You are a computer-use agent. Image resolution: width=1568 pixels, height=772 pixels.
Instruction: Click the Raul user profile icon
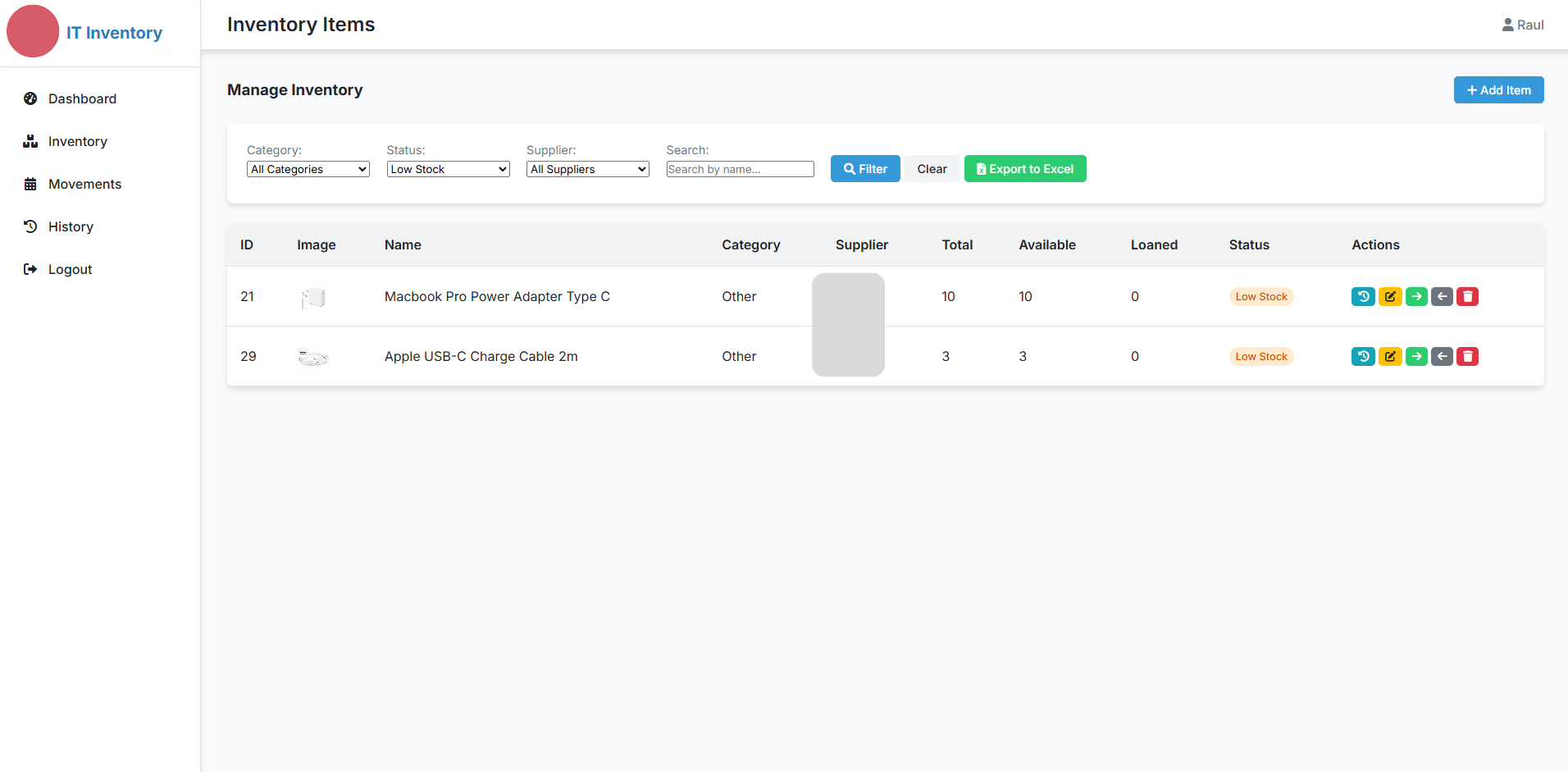1507,25
